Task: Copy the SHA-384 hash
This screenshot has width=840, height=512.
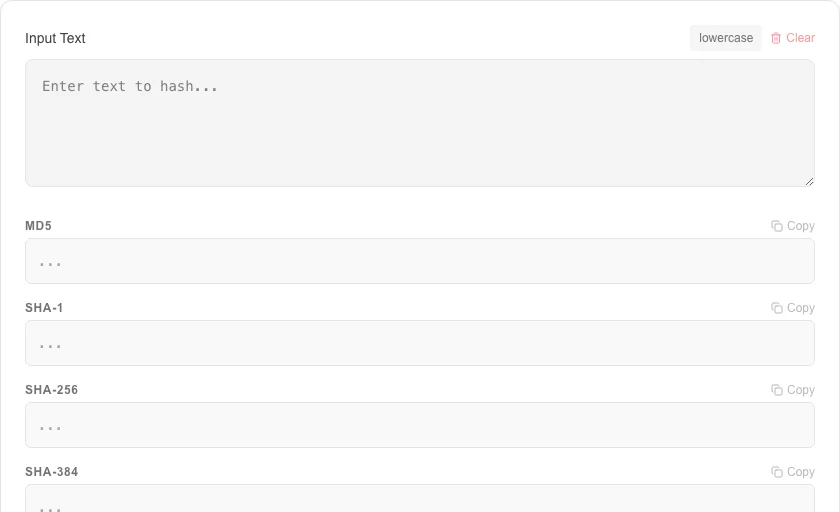Action: point(793,472)
